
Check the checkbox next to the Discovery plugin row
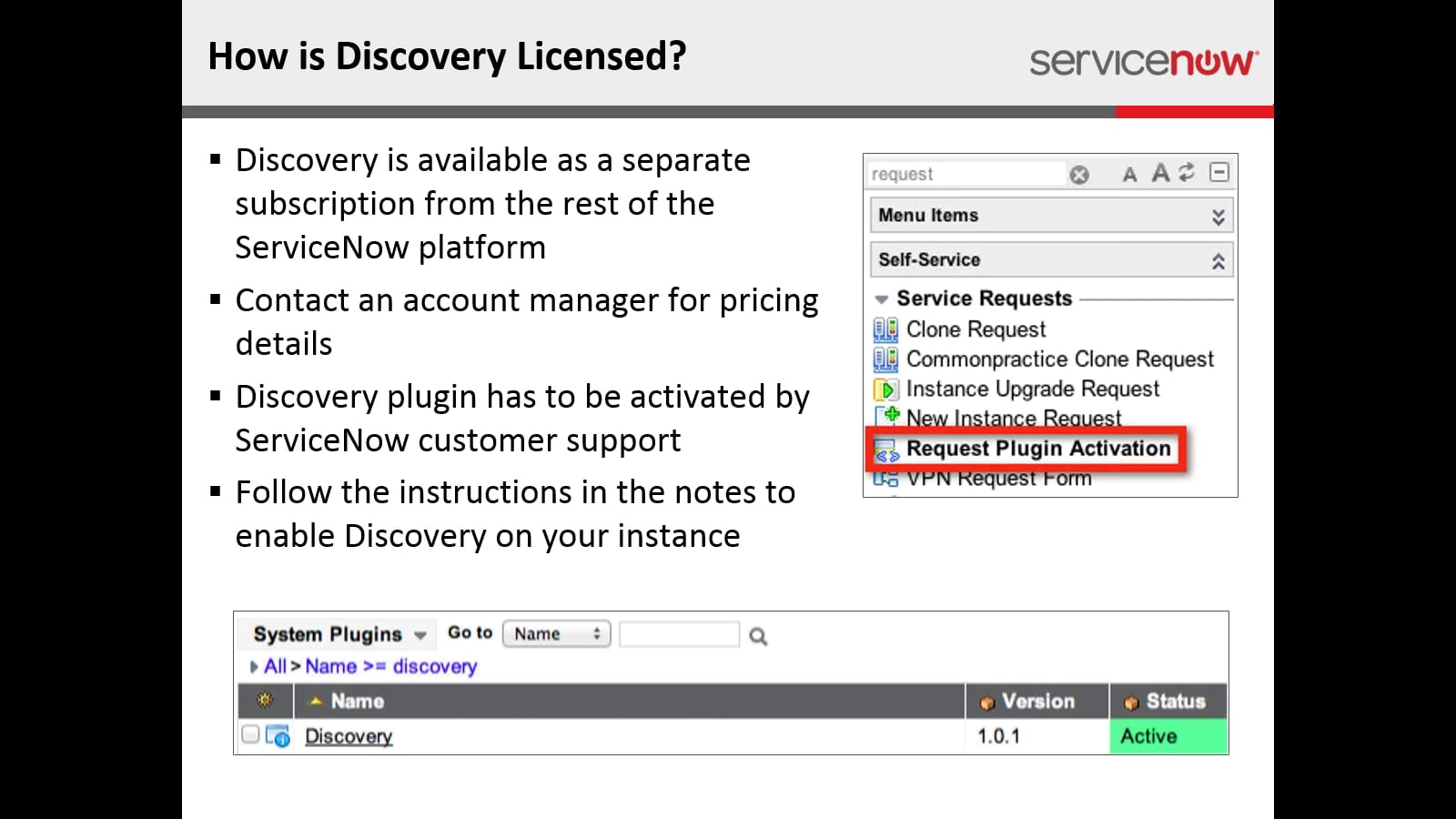click(x=250, y=735)
